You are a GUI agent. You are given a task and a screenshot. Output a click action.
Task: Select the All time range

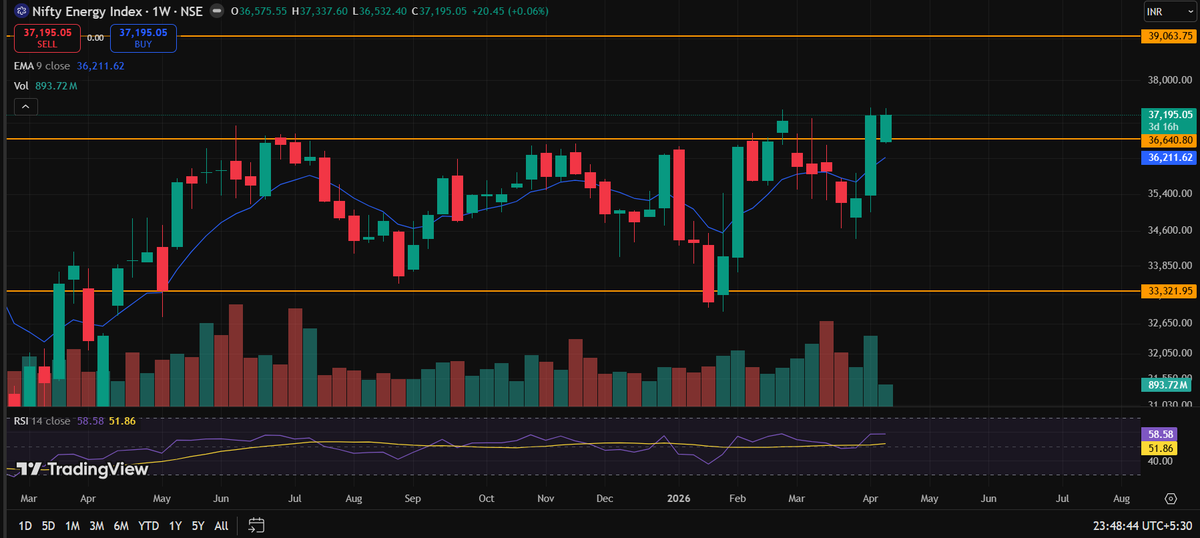click(x=221, y=525)
